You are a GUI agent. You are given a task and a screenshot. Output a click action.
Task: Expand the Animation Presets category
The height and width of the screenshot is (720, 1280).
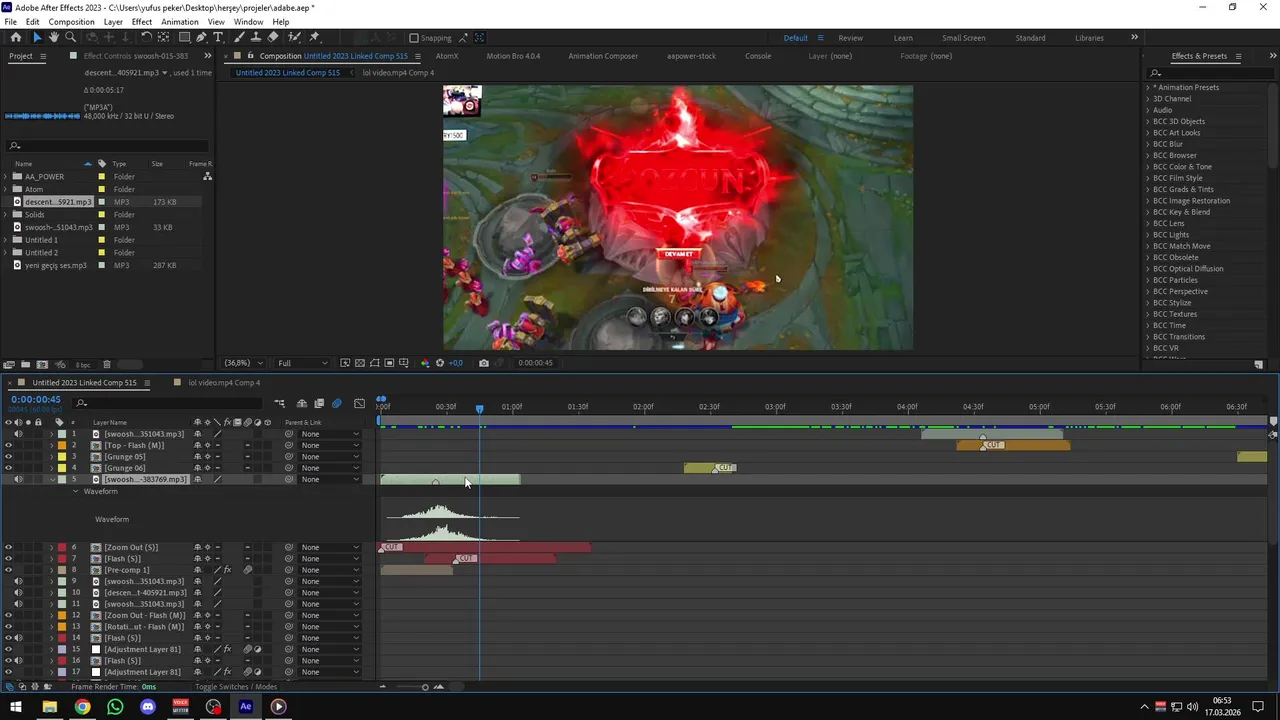click(1148, 87)
